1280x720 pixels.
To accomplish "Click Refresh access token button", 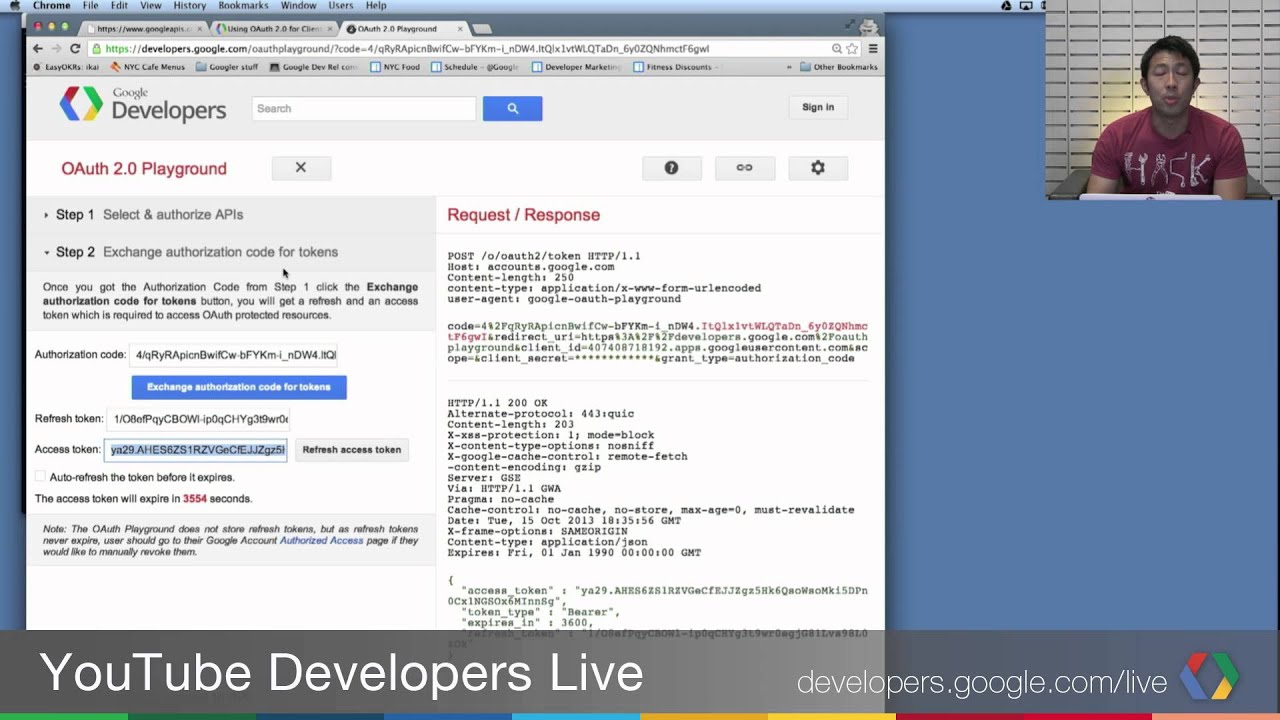I will (x=352, y=450).
